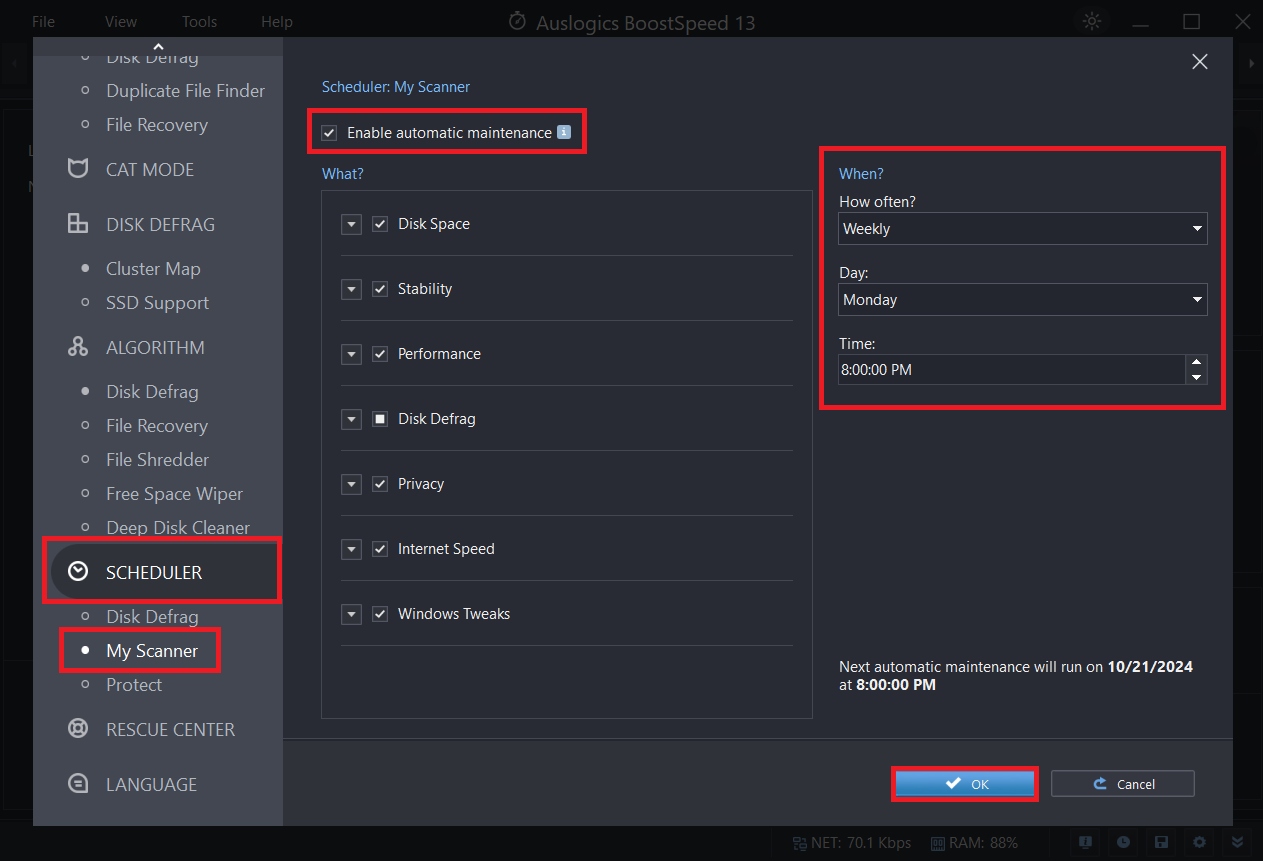Uncheck the Disk Space checkbox
Viewport: 1263px width, 861px height.
coord(380,224)
